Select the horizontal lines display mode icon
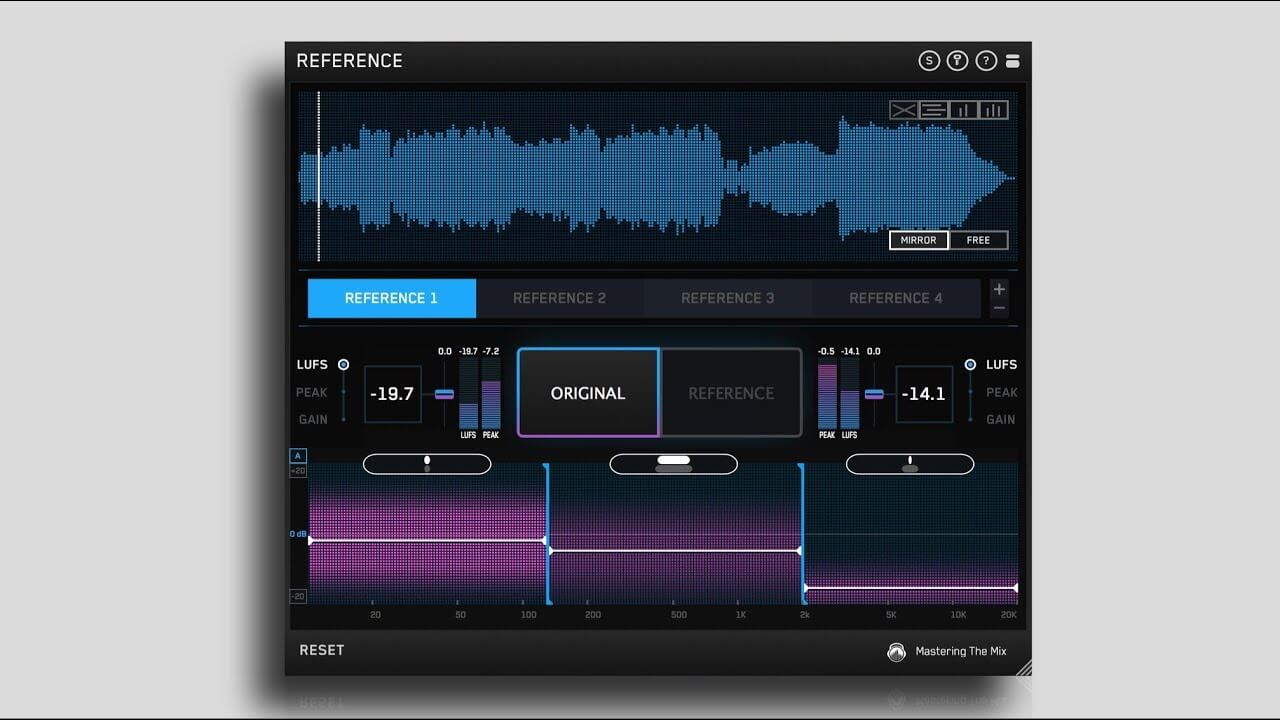 [932, 110]
